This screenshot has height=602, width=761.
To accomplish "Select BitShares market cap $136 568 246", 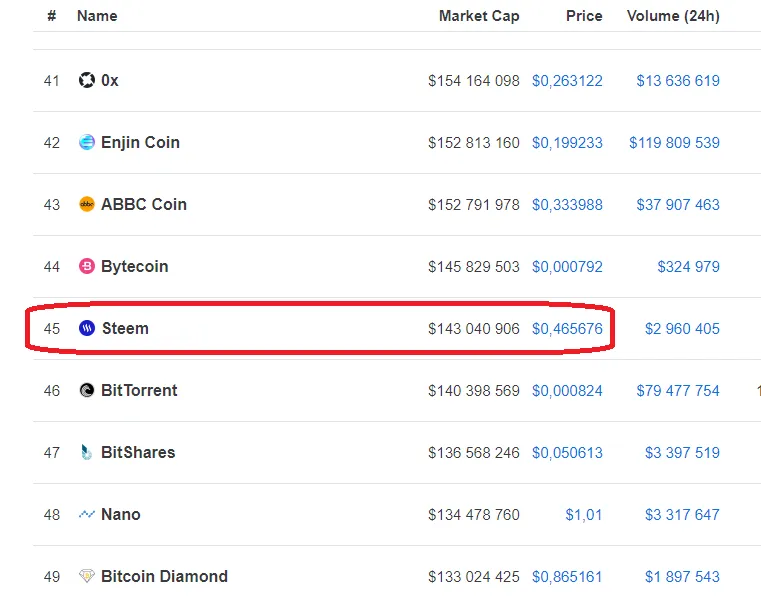I will point(474,453).
